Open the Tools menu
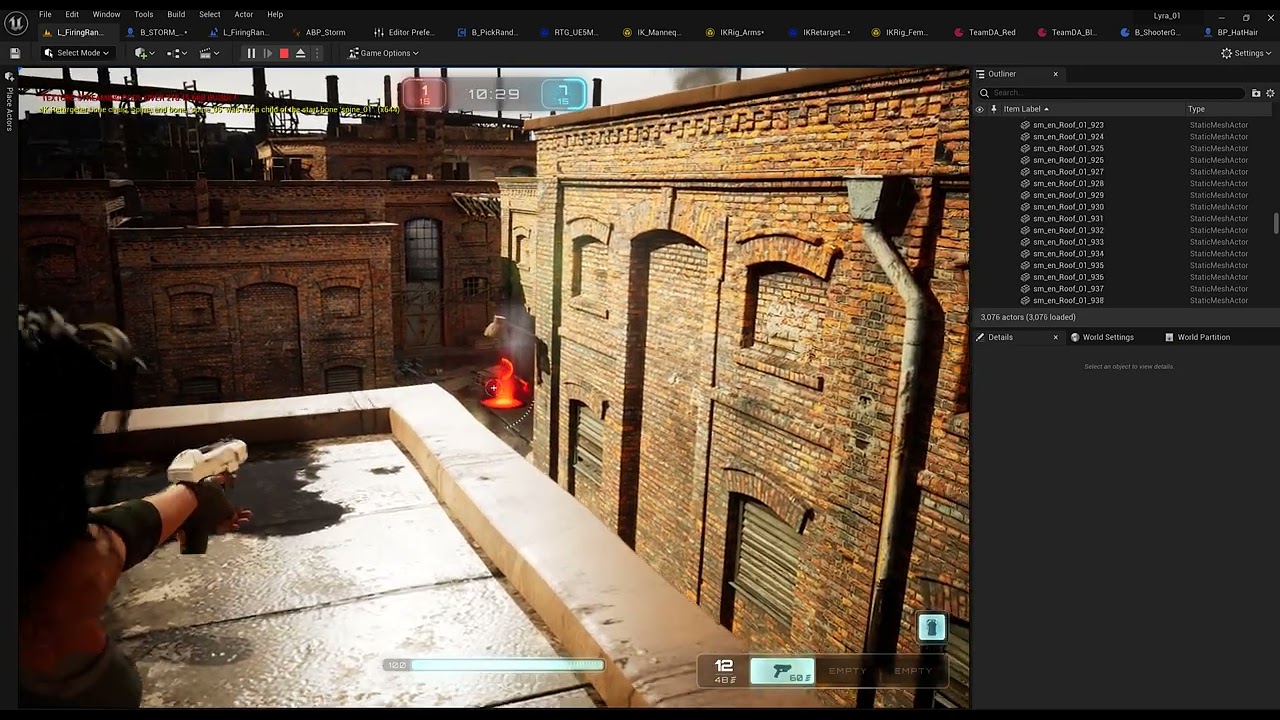Image resolution: width=1280 pixels, height=720 pixels. coord(144,14)
